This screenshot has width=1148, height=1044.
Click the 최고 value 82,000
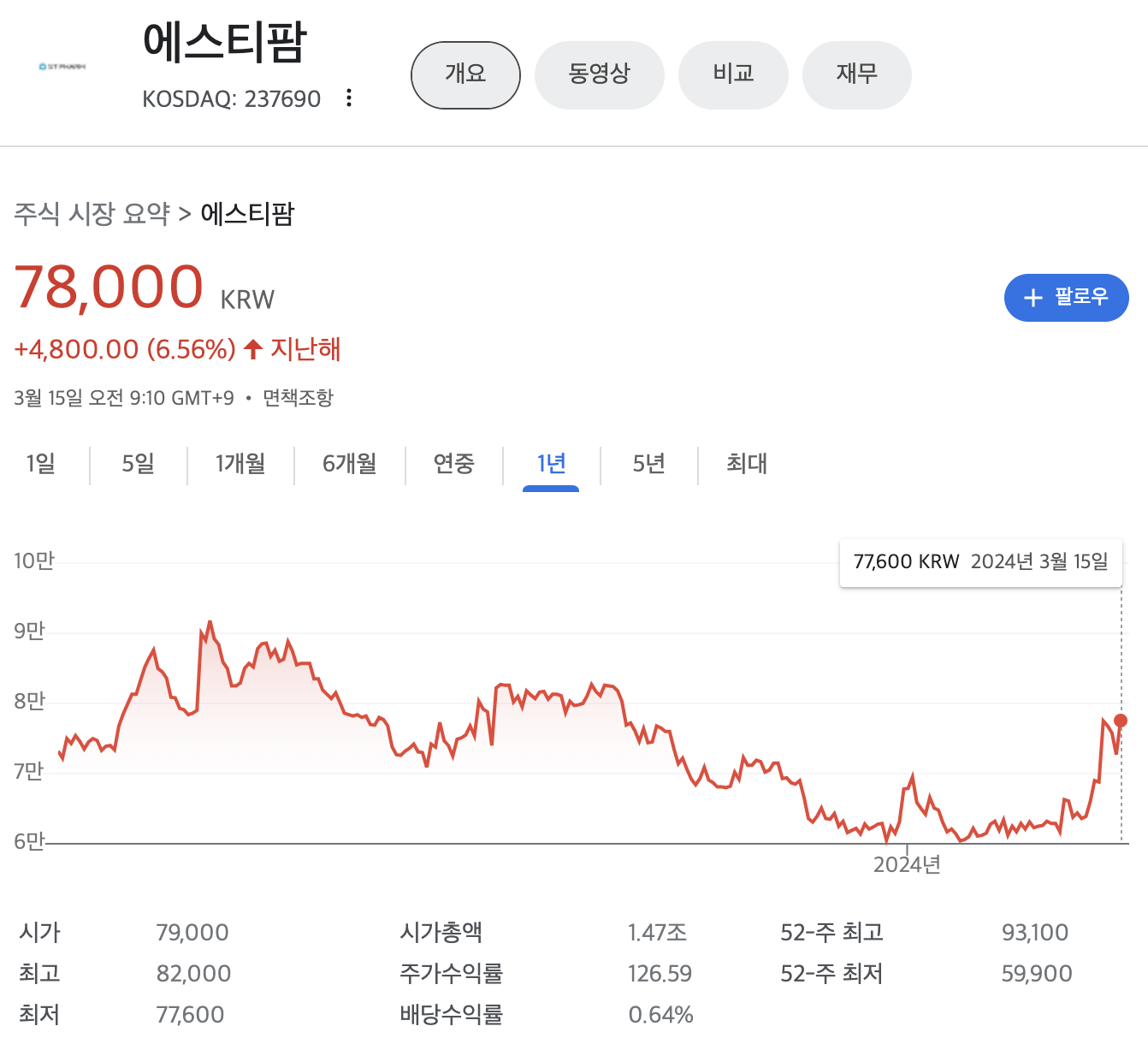193,974
